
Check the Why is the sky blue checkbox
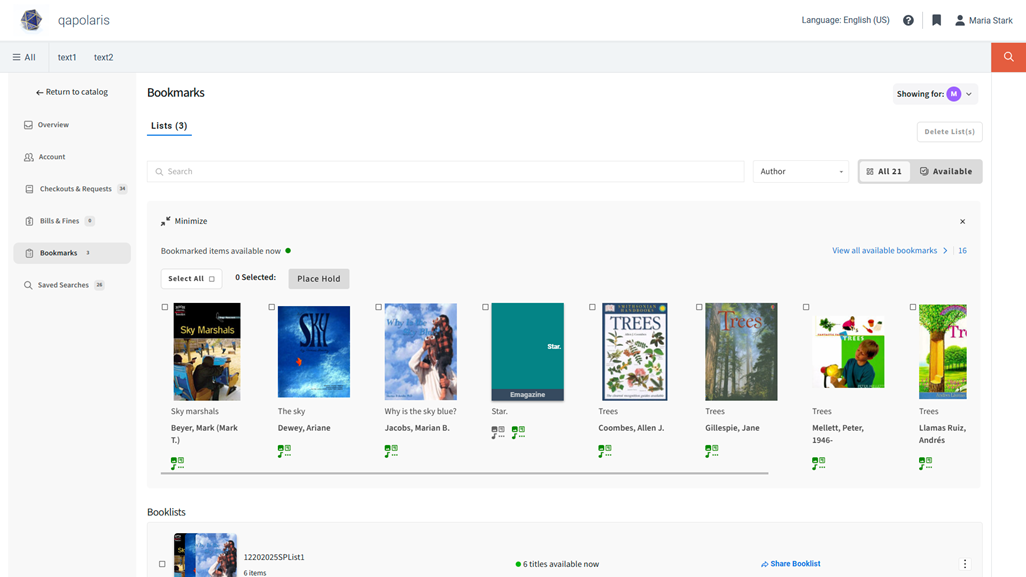(378, 307)
